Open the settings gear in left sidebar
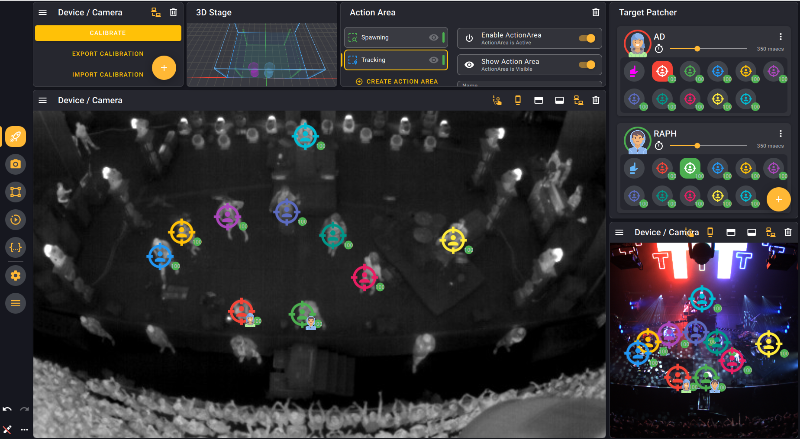 (x=16, y=275)
